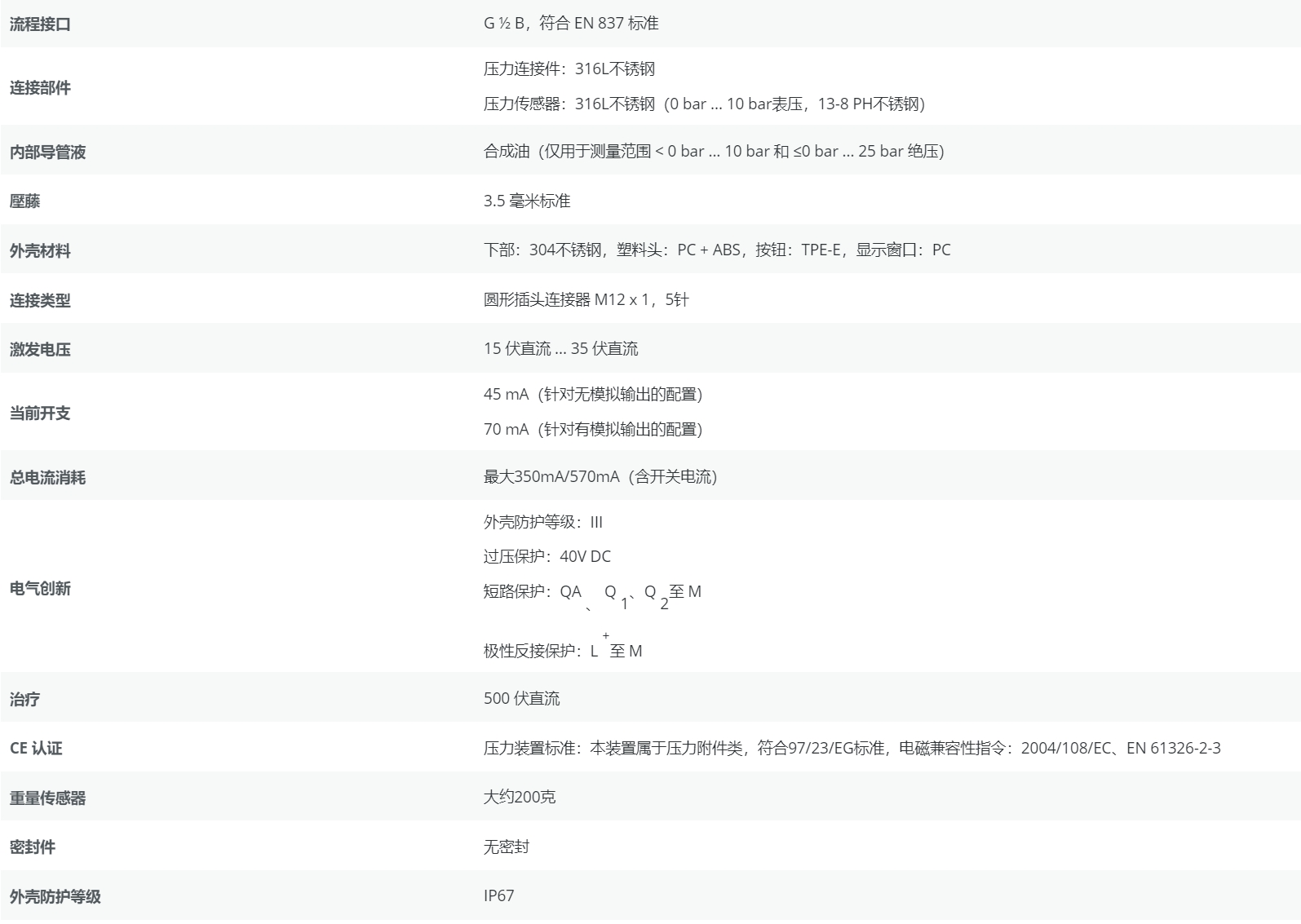Click the 连接部件 row label

[x=40, y=88]
